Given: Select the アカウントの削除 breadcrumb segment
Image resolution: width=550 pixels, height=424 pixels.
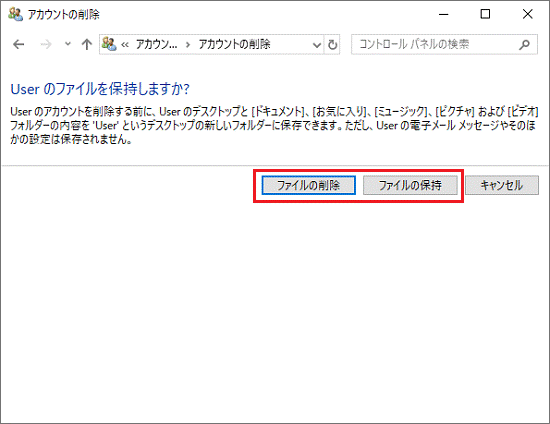Looking at the screenshot, I should [x=234, y=44].
